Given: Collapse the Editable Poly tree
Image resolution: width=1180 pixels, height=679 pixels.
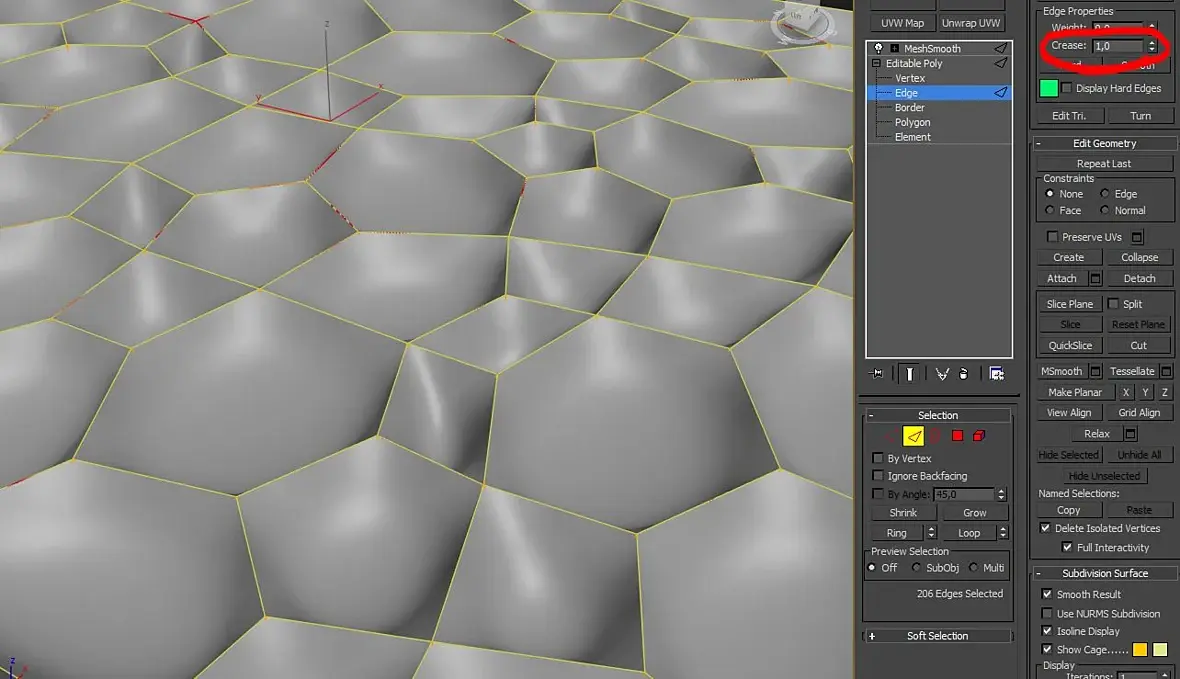Looking at the screenshot, I should (877, 63).
